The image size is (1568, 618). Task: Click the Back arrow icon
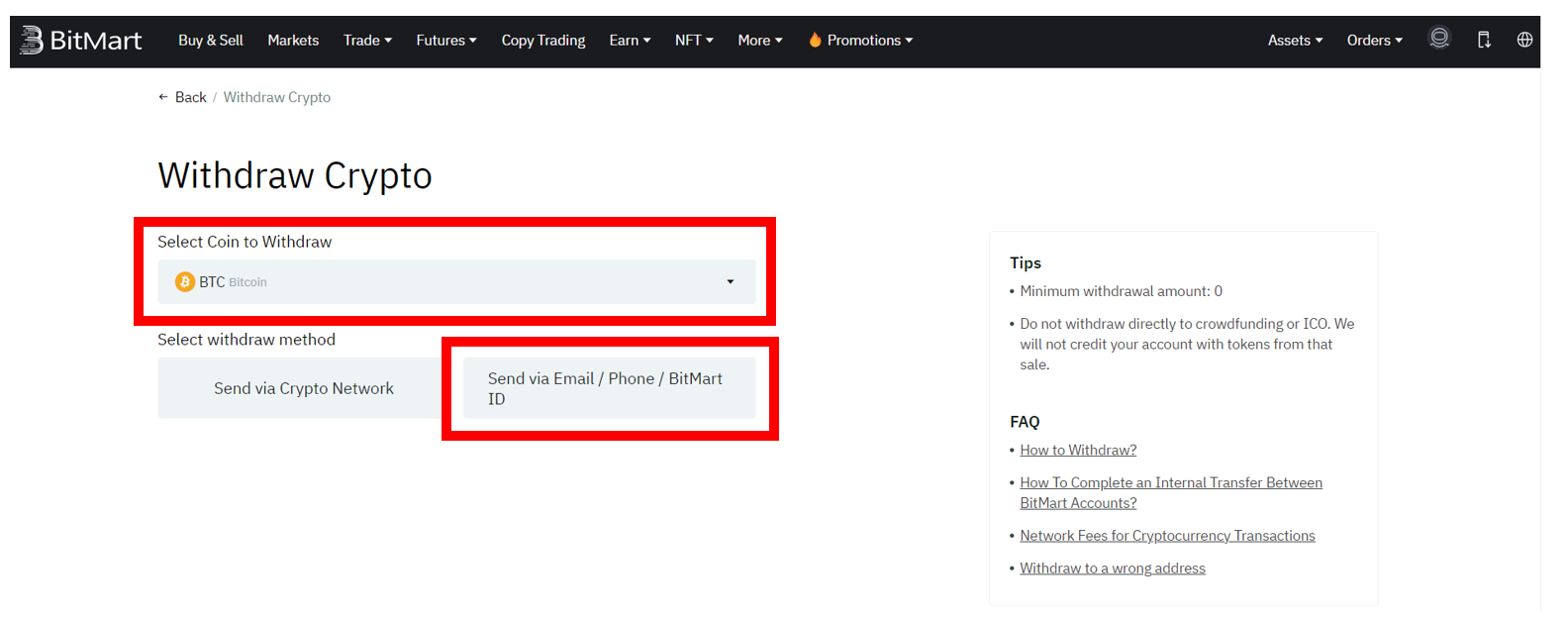(x=163, y=97)
